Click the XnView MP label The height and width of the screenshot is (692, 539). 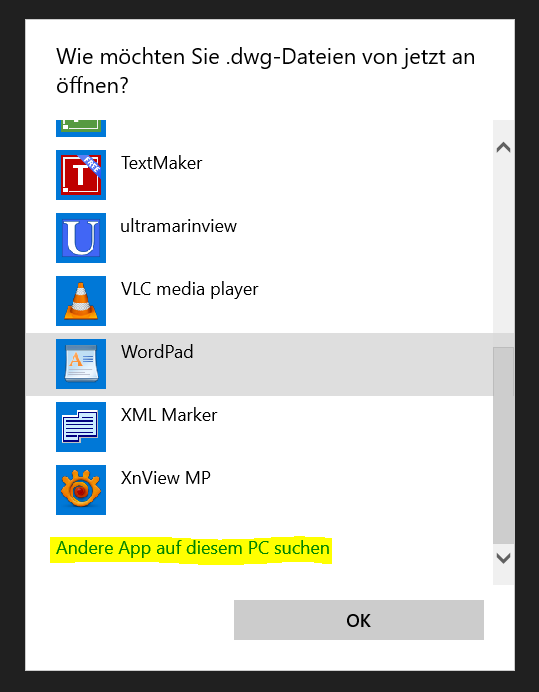(x=166, y=478)
